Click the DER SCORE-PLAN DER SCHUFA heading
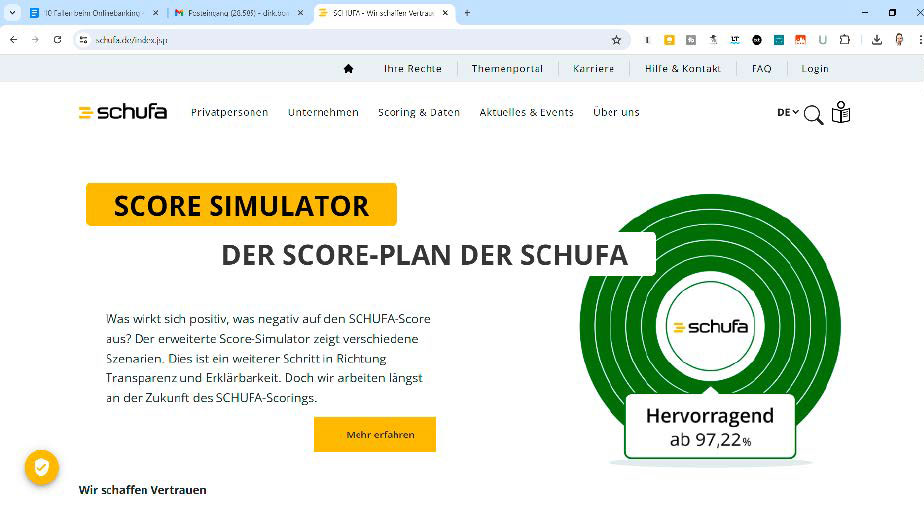 point(424,255)
